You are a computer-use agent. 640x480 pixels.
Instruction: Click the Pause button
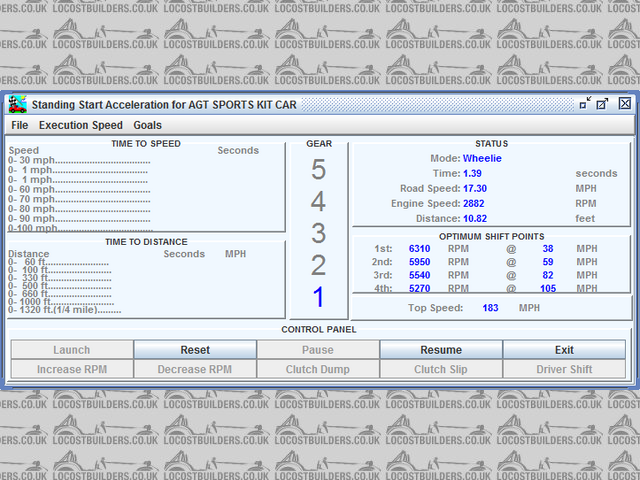(318, 350)
